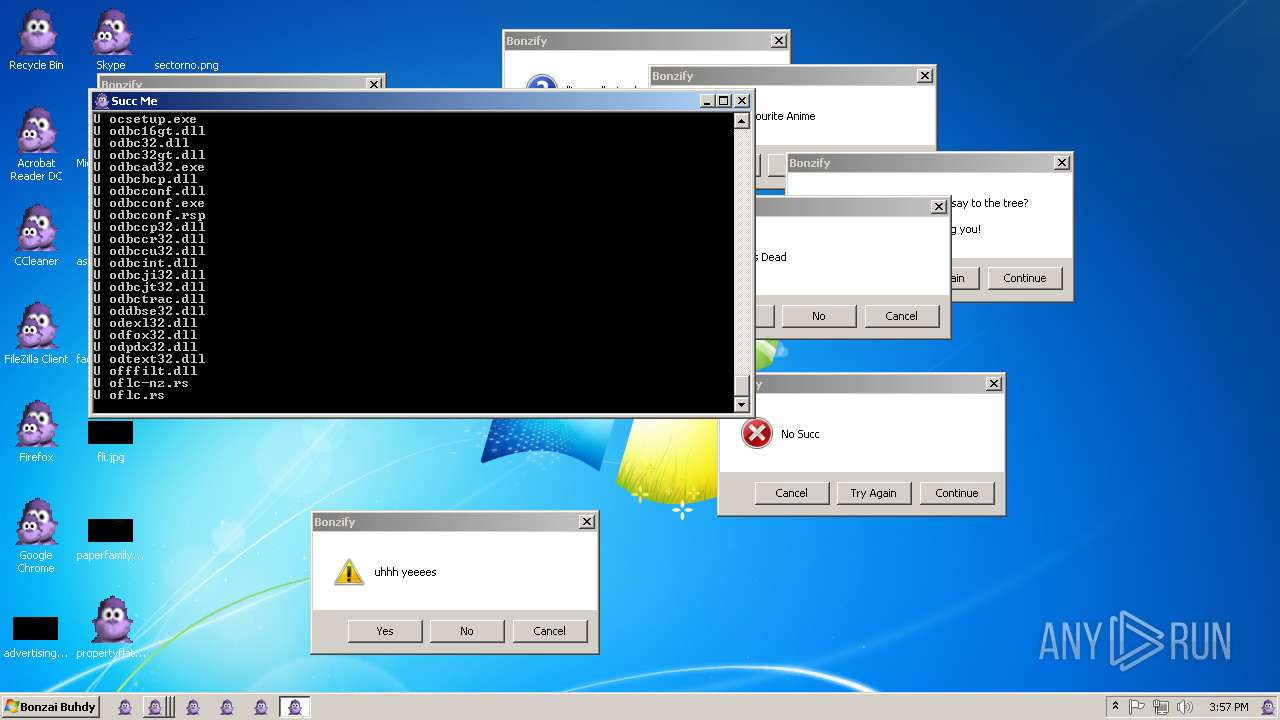Close the uhhh yeeees Bonzify dialog
This screenshot has width=1280, height=720.
(587, 521)
